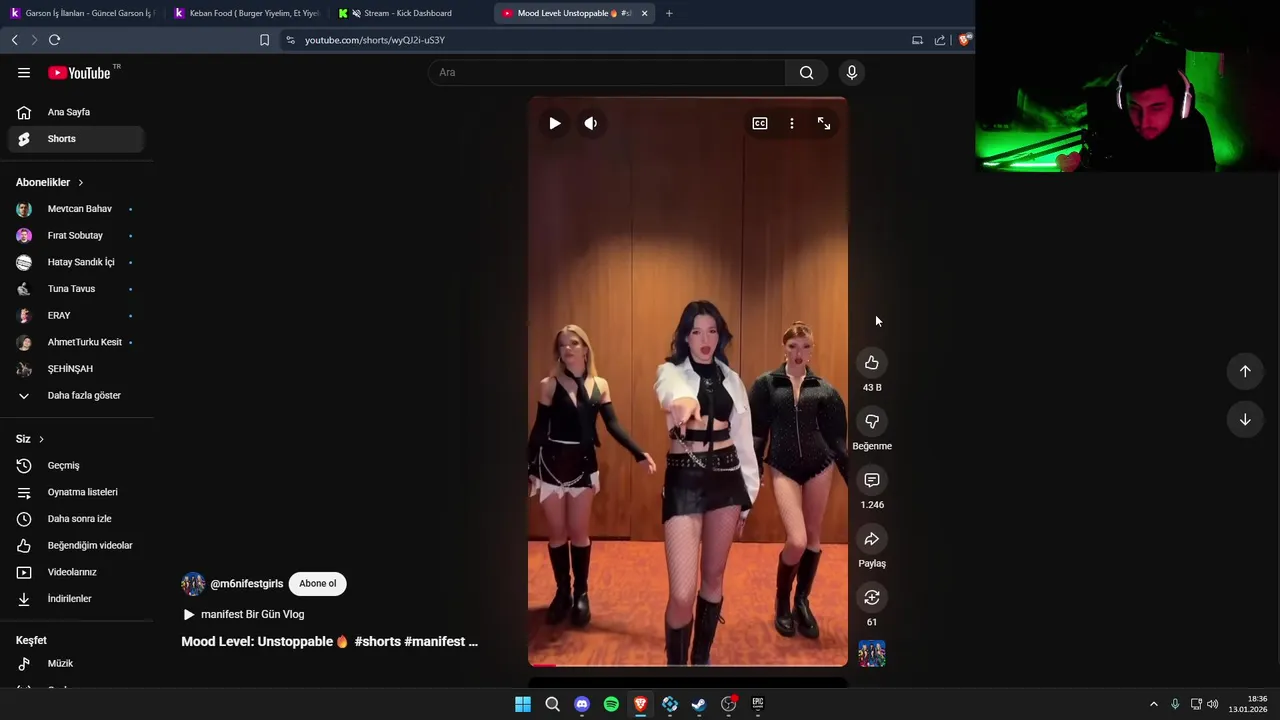
Task: Click the youtube.com/shorts address bar URL
Action: tap(375, 40)
